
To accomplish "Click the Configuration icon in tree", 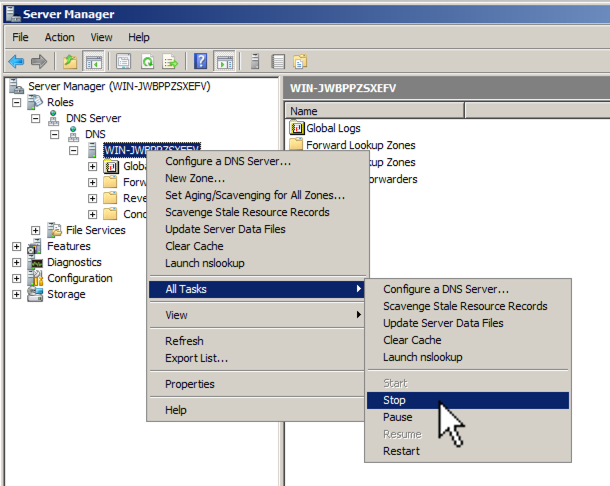I will point(35,278).
